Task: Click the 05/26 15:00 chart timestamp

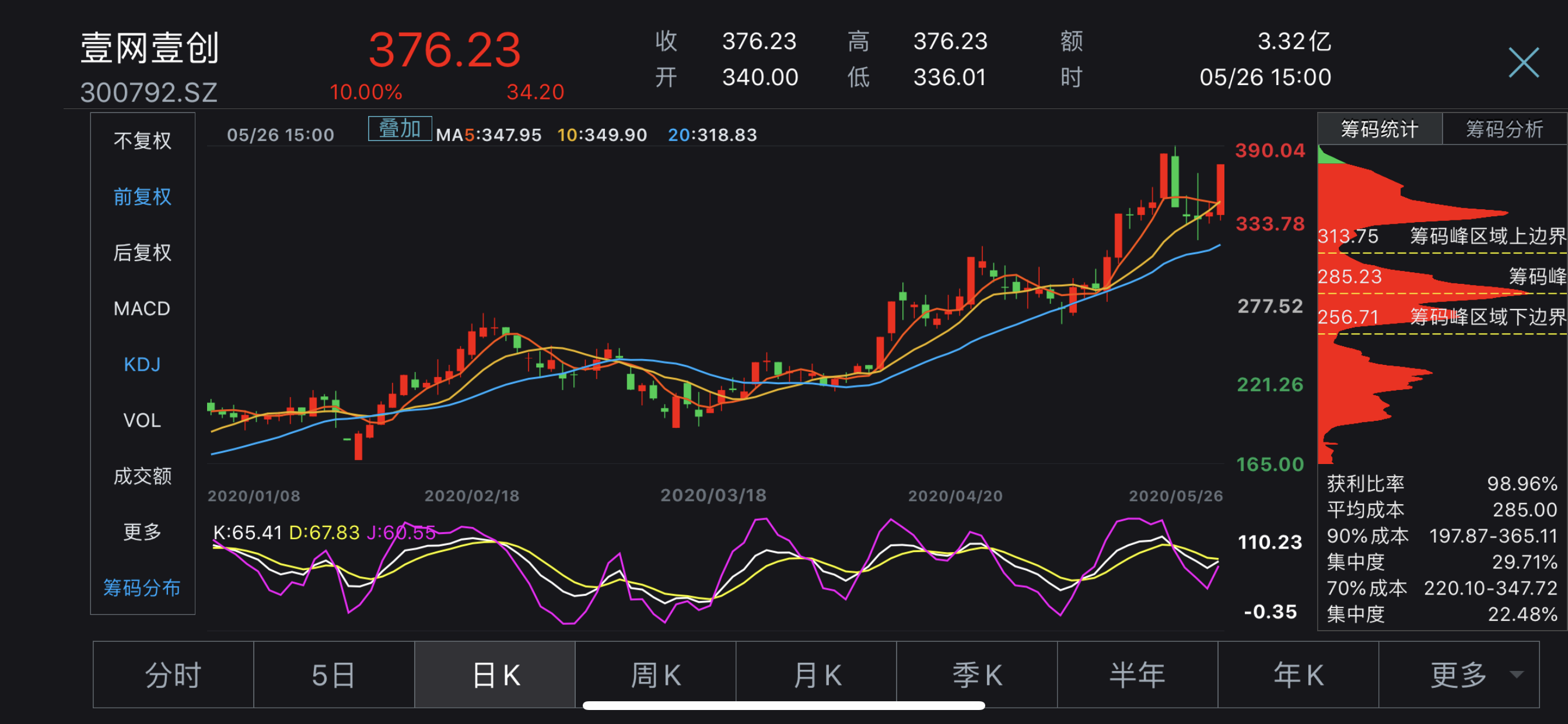Action: coord(281,135)
